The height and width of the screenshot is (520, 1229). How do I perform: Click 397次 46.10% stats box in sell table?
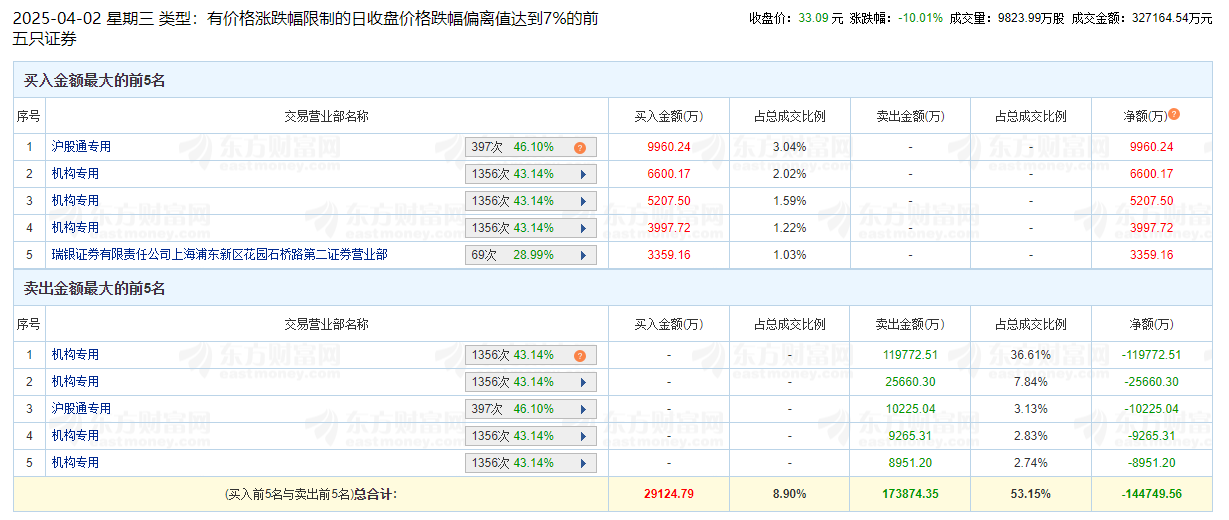point(530,409)
